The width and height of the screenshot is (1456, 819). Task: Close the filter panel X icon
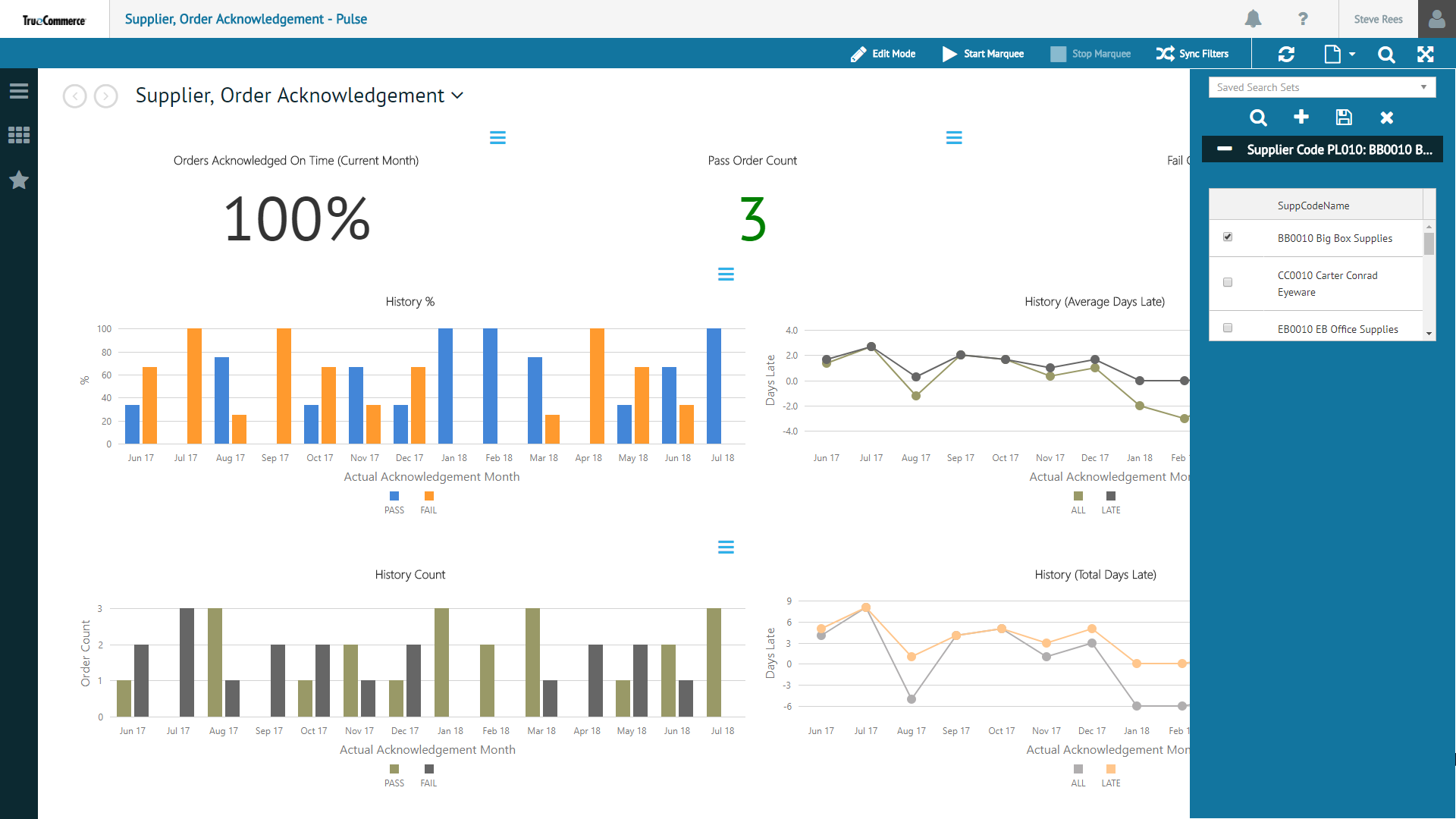pyautogui.click(x=1387, y=118)
